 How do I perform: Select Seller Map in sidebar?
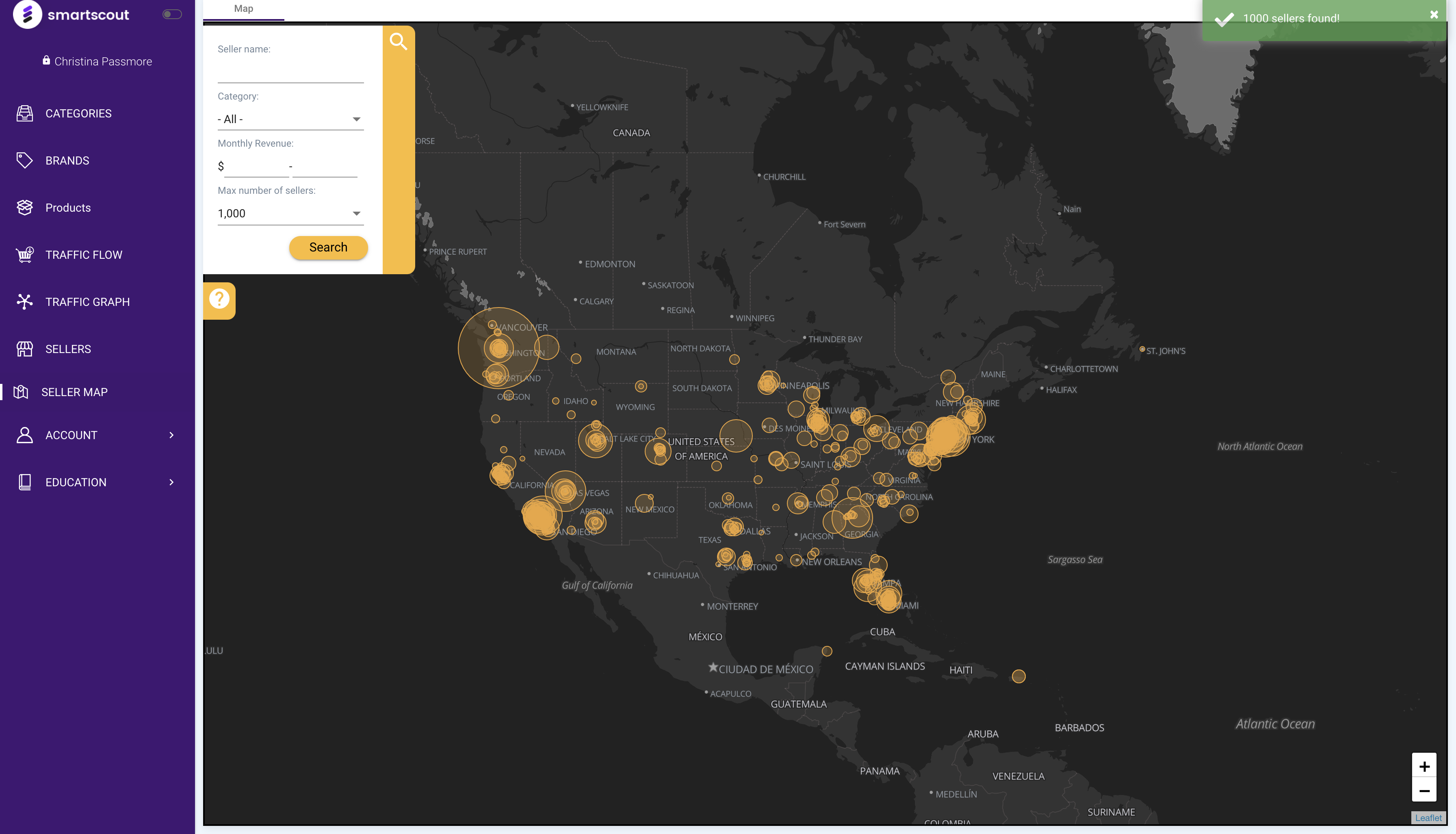pos(74,392)
